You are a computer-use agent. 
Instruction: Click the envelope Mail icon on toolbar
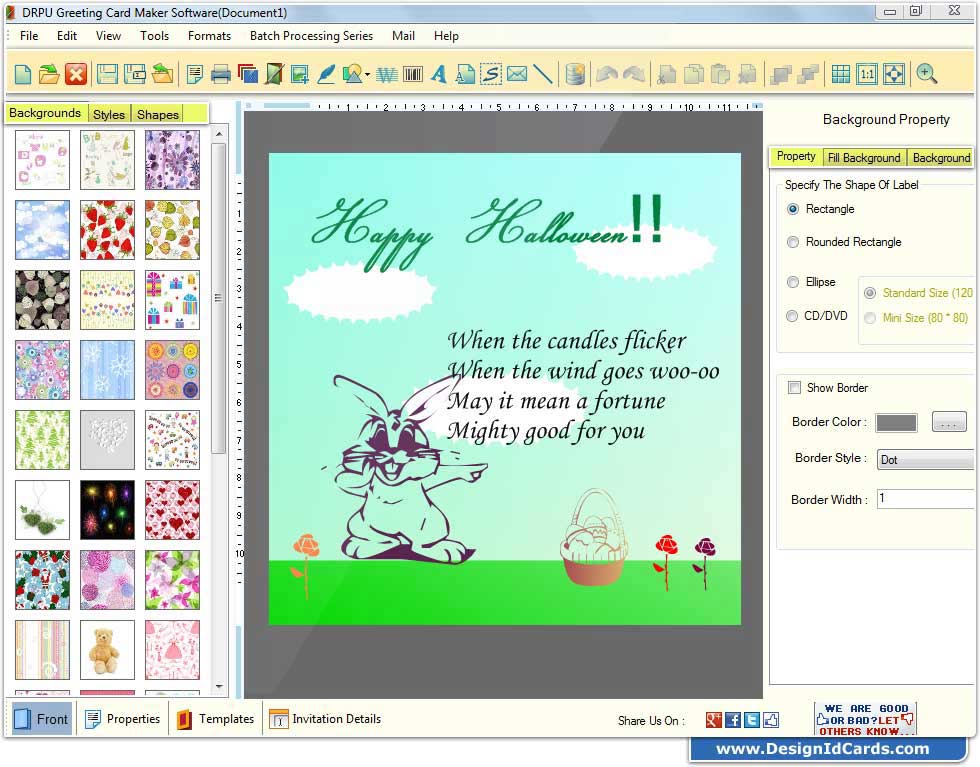point(517,73)
